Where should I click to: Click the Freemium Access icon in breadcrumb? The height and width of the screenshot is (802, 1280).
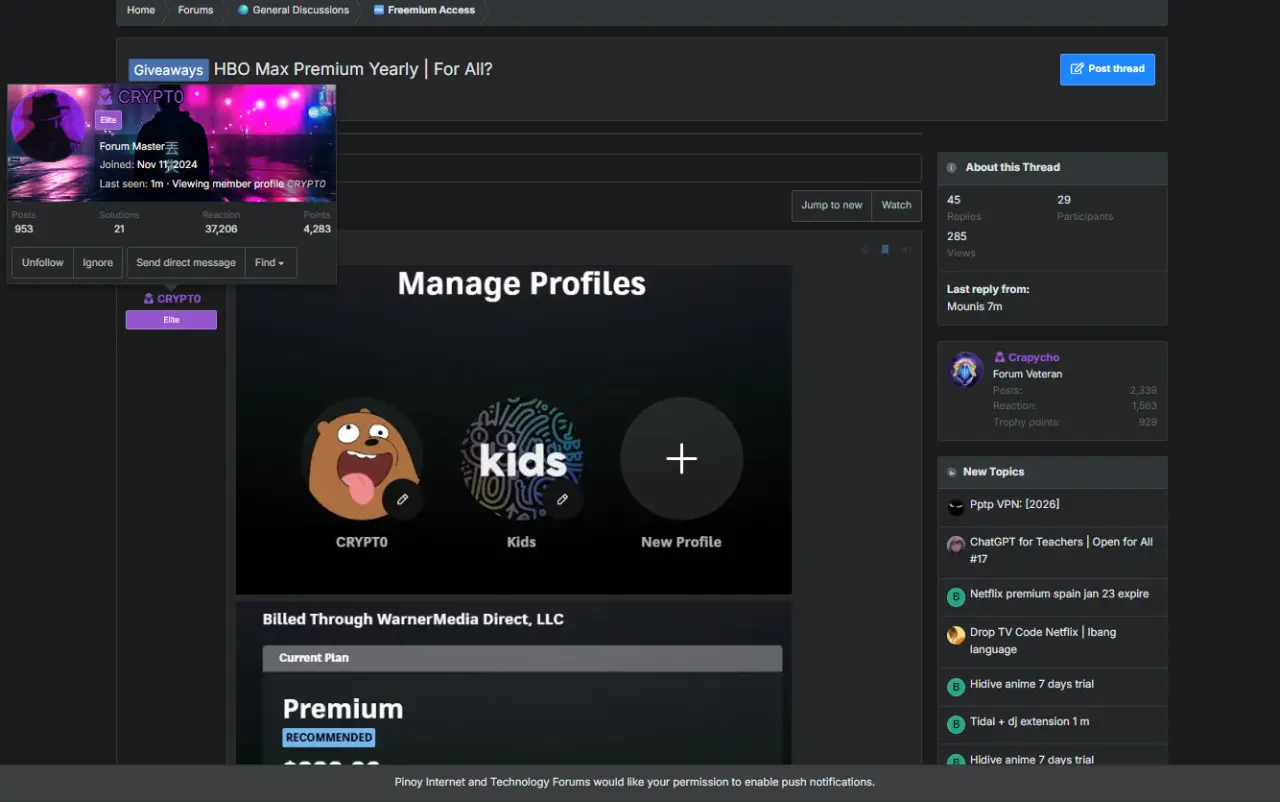coord(379,10)
